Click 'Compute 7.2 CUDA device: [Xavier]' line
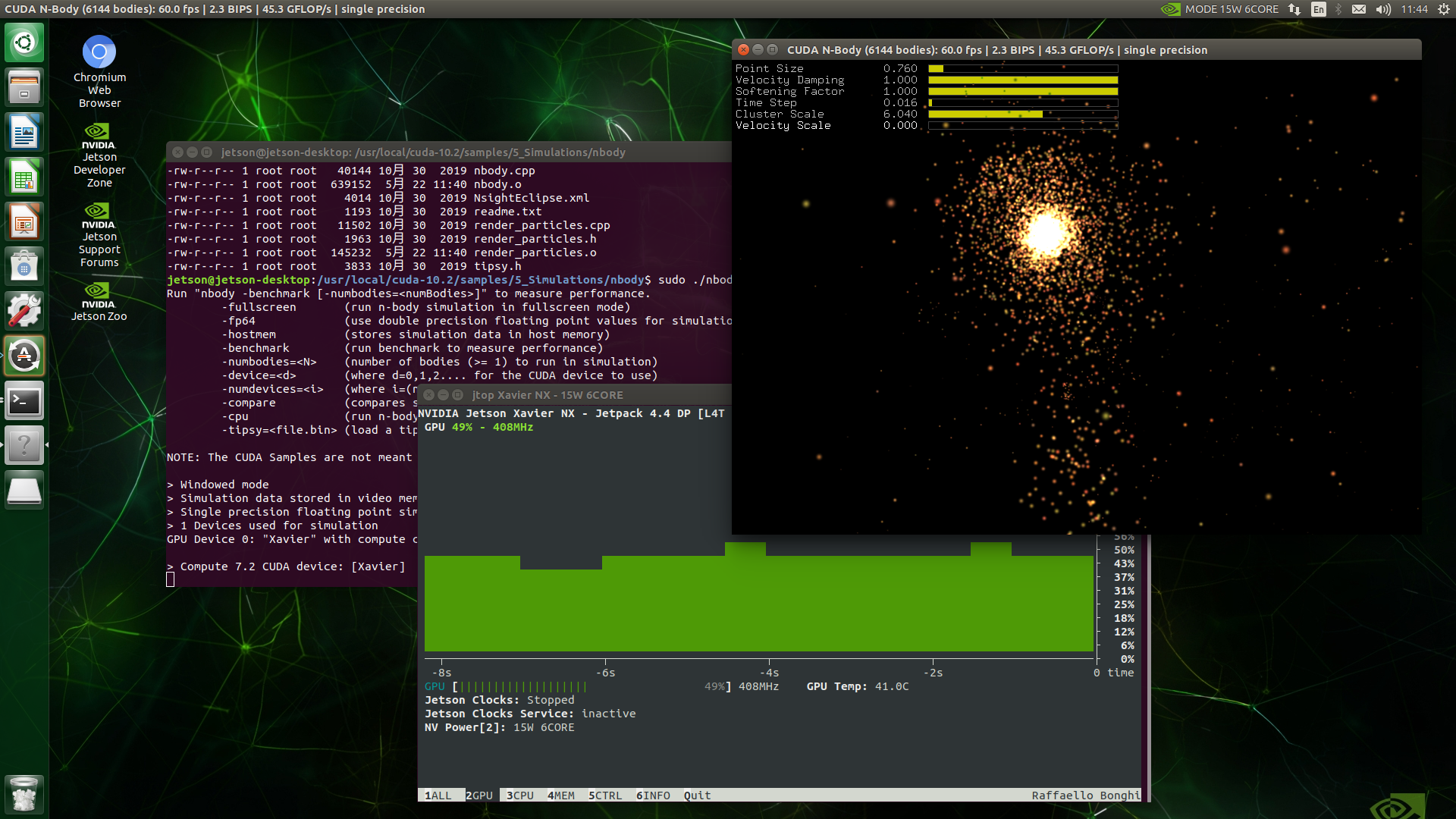The image size is (1456, 819). tap(286, 566)
